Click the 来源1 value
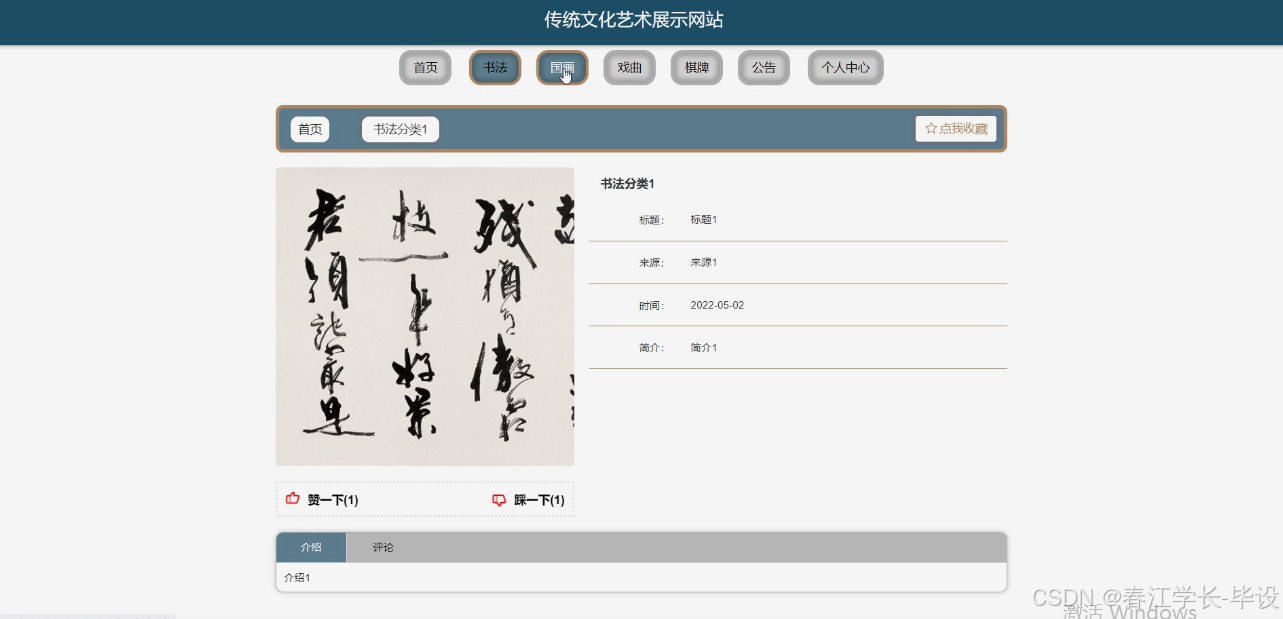Image resolution: width=1283 pixels, height=619 pixels. coord(704,263)
